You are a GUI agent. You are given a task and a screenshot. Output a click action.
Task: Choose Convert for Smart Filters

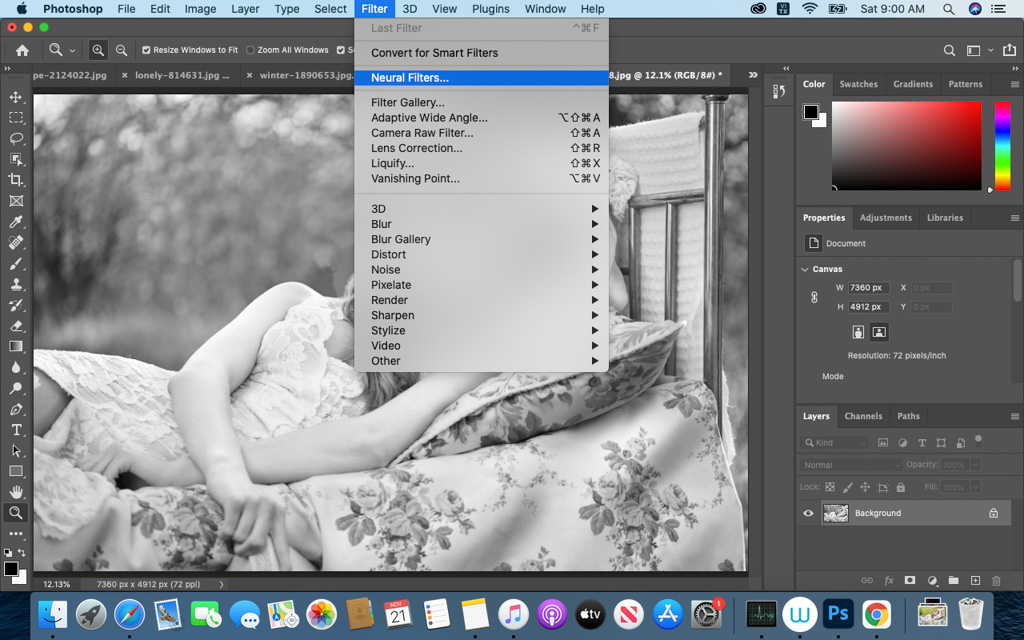point(481,53)
